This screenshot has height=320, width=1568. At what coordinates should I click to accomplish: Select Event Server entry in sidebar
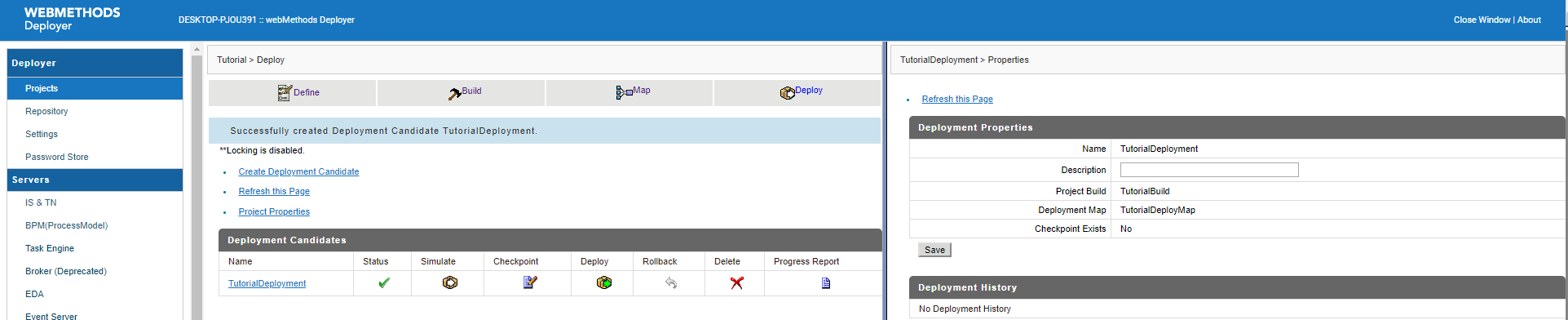click(51, 316)
